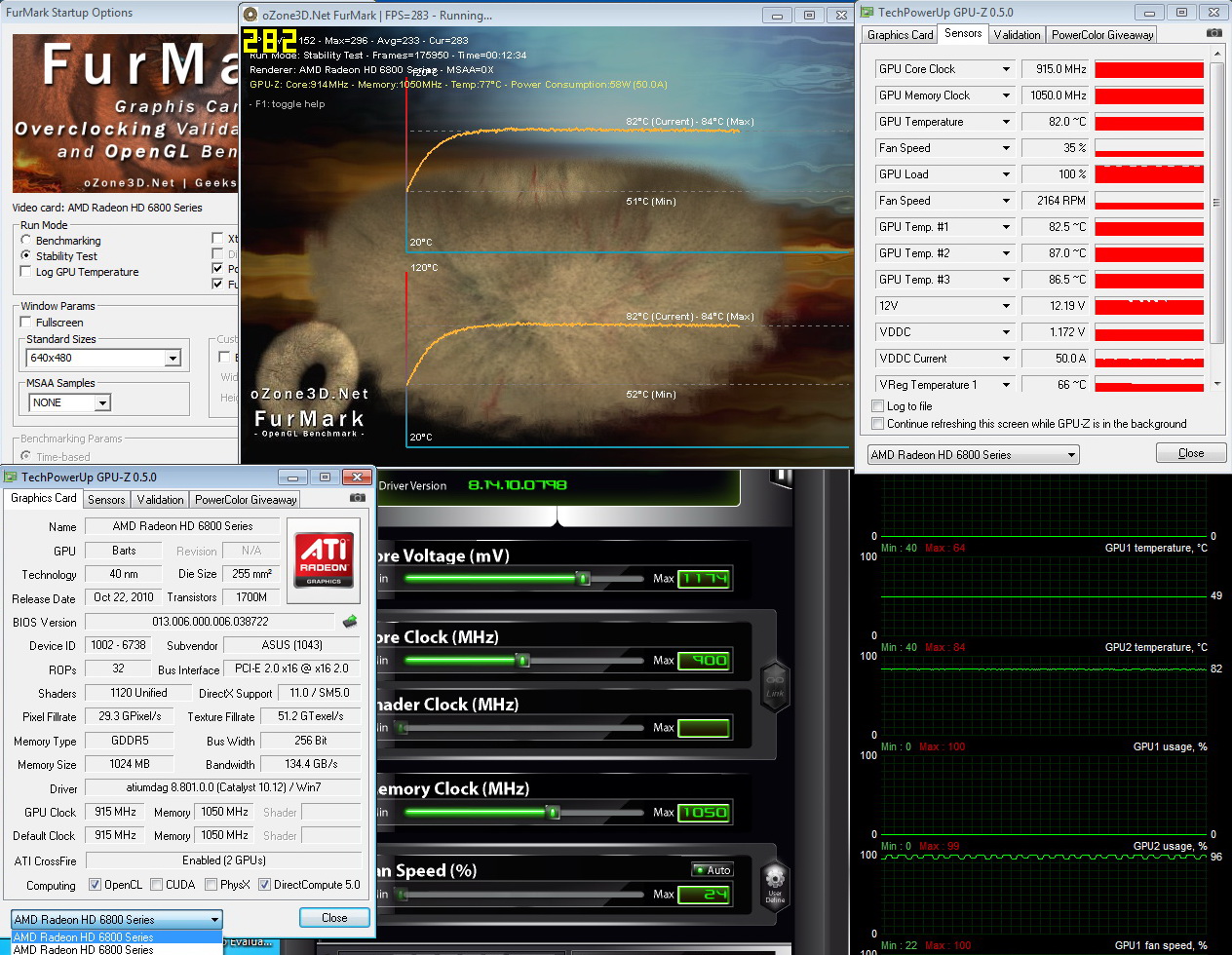This screenshot has height=955, width=1232.
Task: Click the Name field showing AMD Radeon HD 6800 Series
Action: click(183, 526)
